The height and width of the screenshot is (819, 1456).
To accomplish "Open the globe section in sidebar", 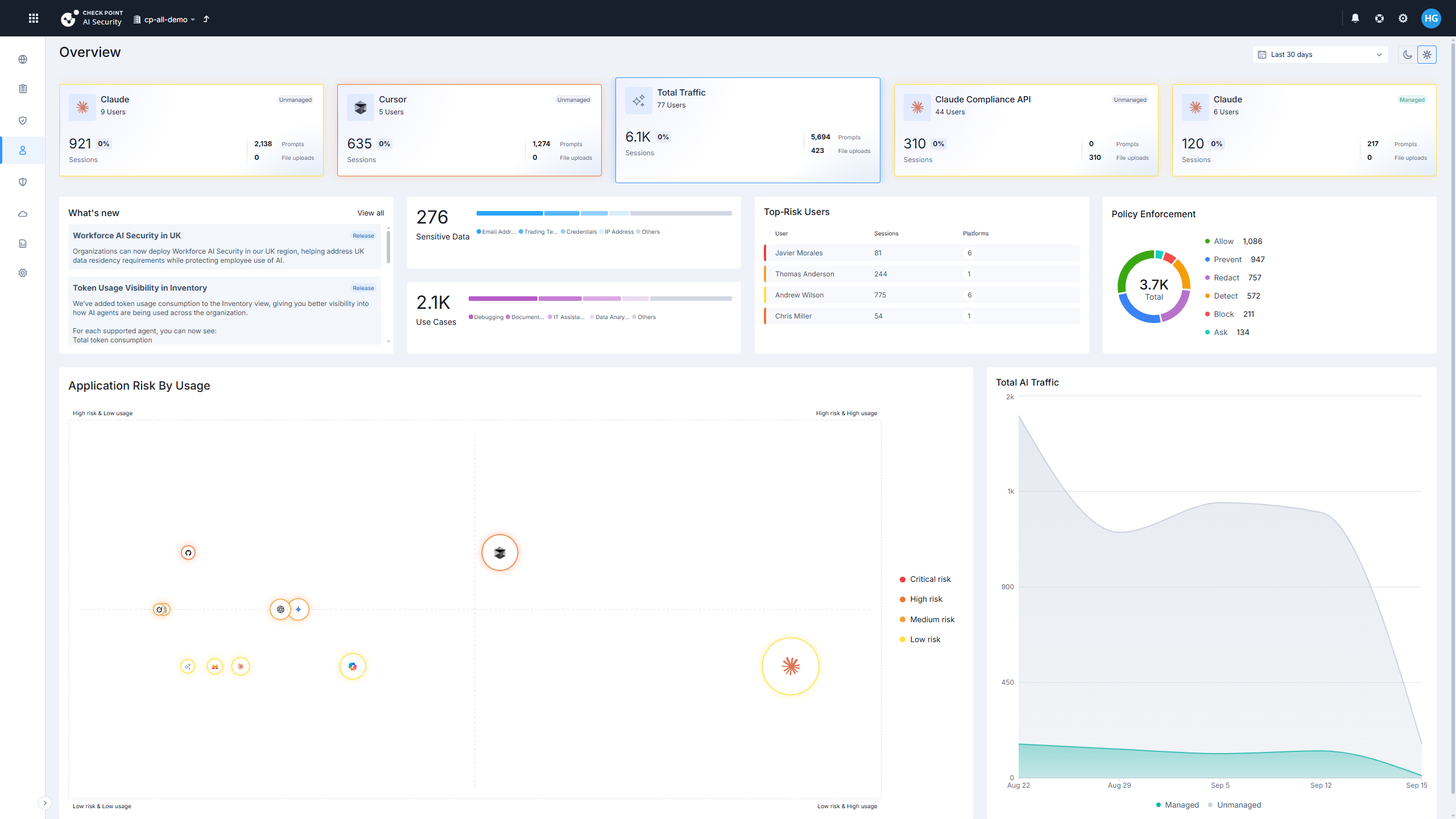I will 23,59.
